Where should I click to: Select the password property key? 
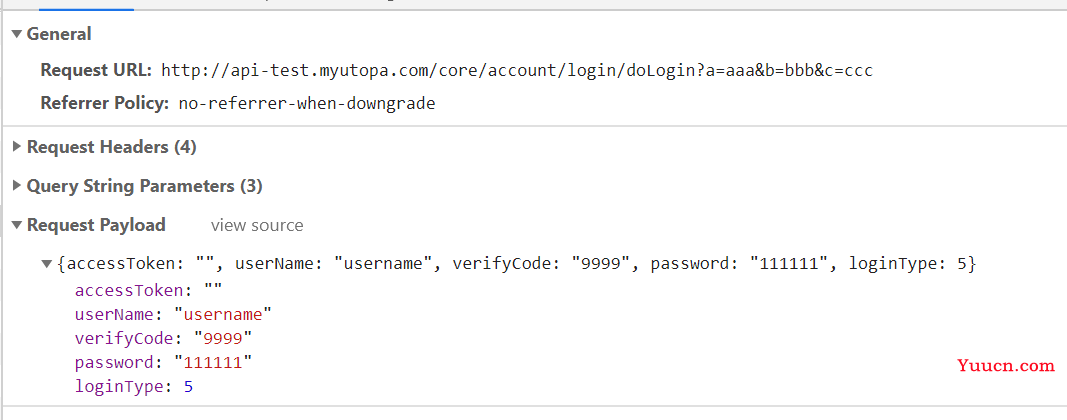point(114,362)
